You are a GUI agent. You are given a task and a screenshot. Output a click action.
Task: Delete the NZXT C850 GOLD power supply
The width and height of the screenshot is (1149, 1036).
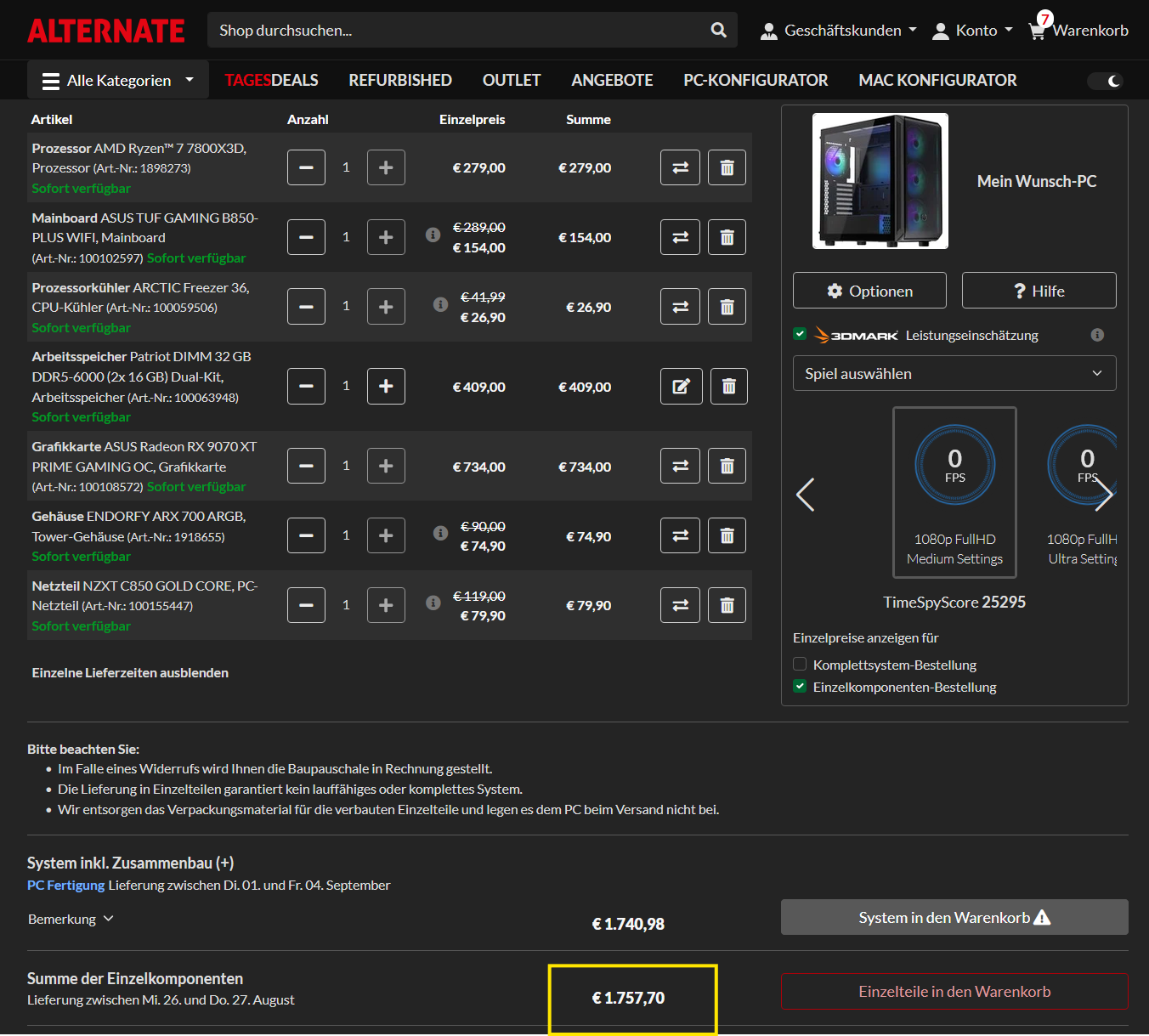(727, 605)
